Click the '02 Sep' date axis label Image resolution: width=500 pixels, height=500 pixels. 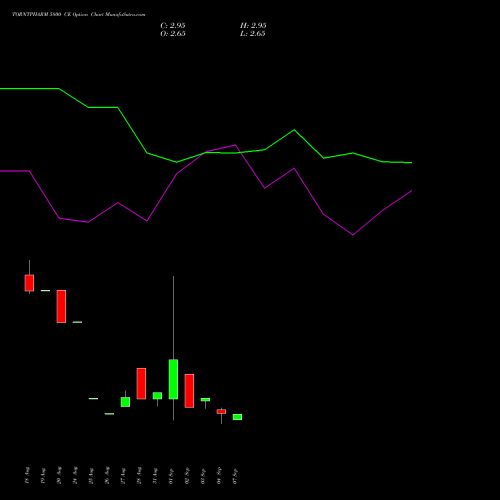187,476
